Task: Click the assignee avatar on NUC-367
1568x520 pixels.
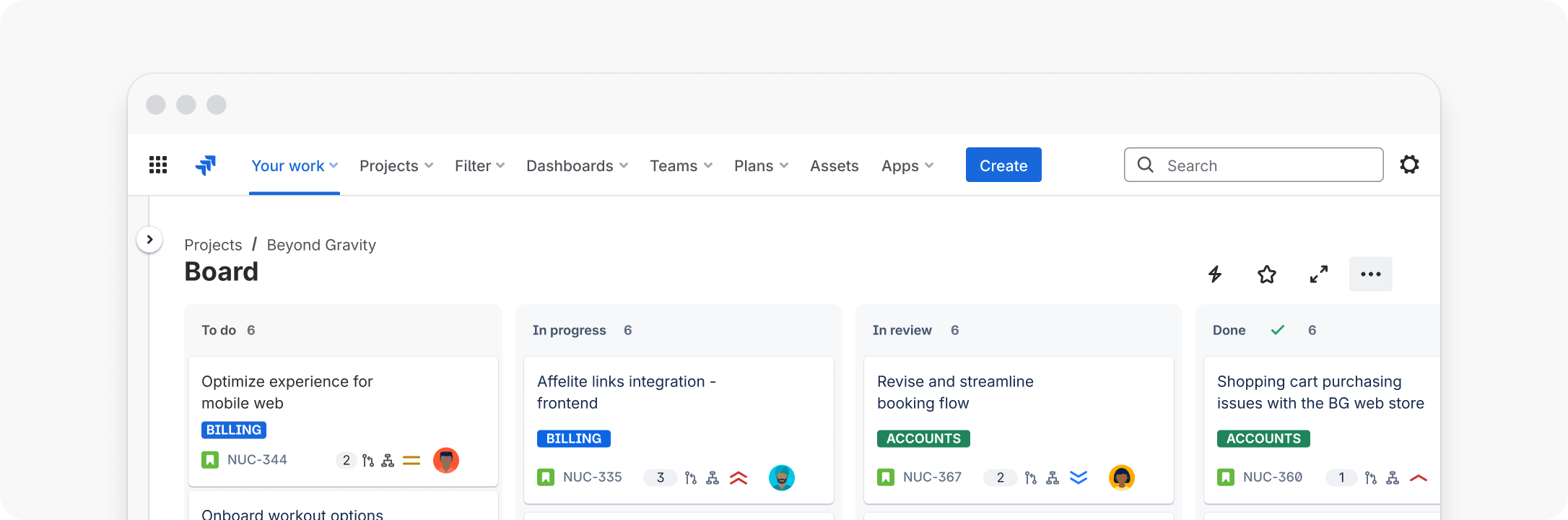Action: tap(1121, 477)
